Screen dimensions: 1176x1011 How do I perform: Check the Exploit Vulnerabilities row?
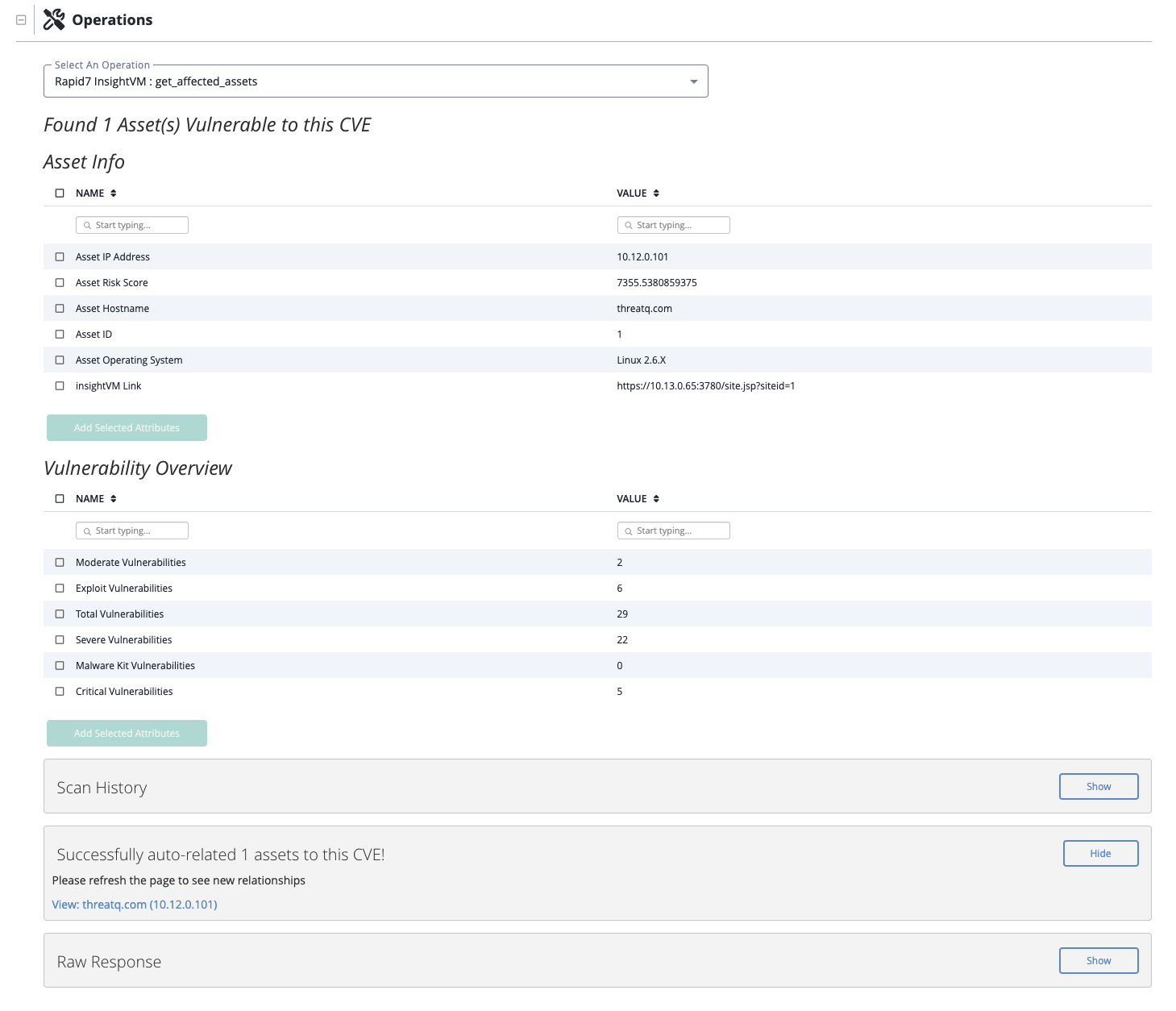coord(60,589)
